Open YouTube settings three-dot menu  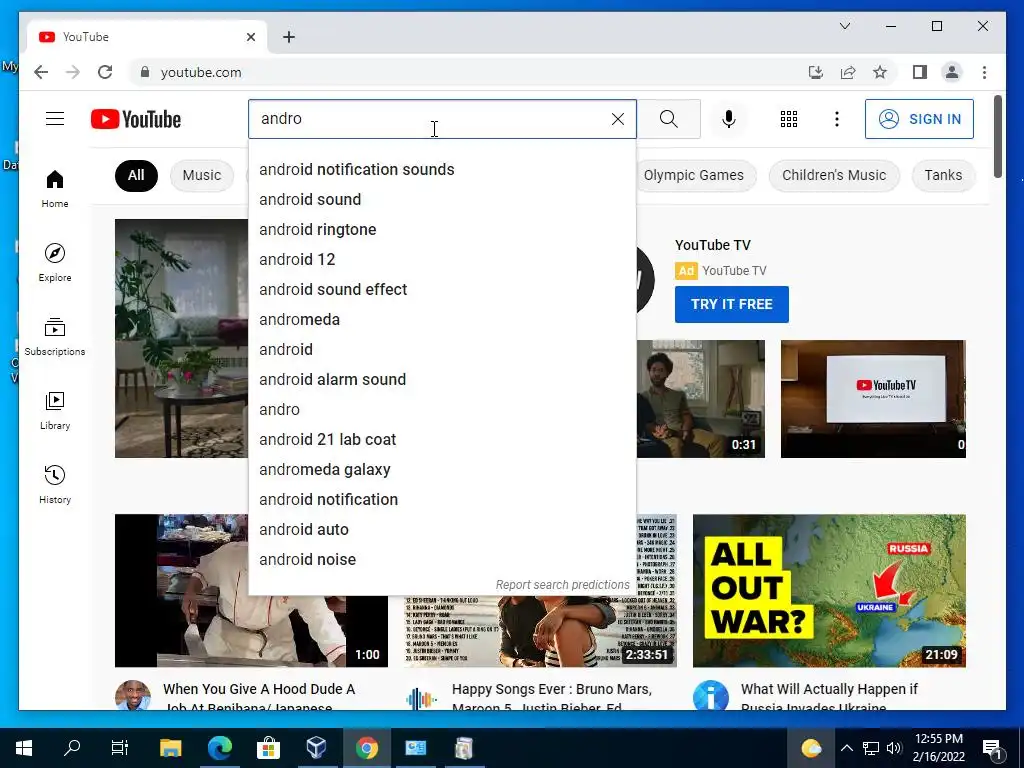click(x=837, y=119)
